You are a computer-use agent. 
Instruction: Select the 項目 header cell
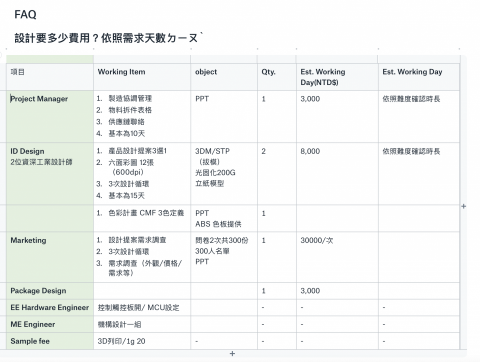click(50, 77)
